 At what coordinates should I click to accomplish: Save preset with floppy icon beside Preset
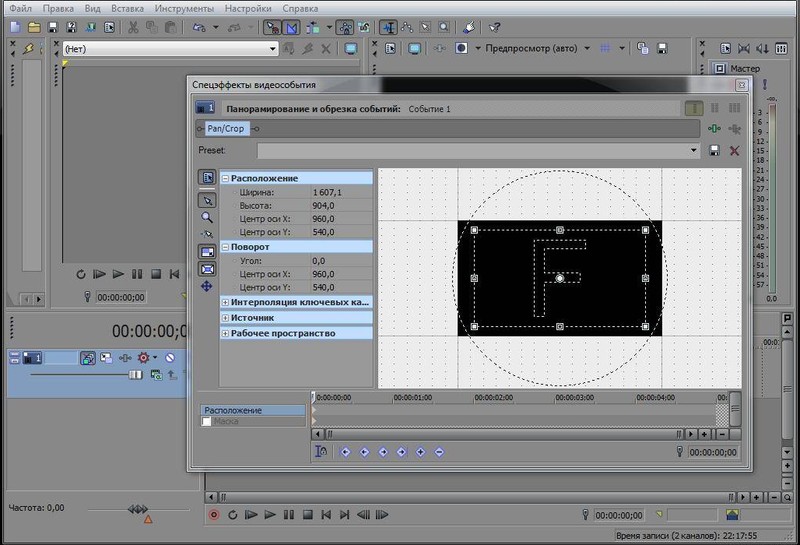pyautogui.click(x=714, y=151)
